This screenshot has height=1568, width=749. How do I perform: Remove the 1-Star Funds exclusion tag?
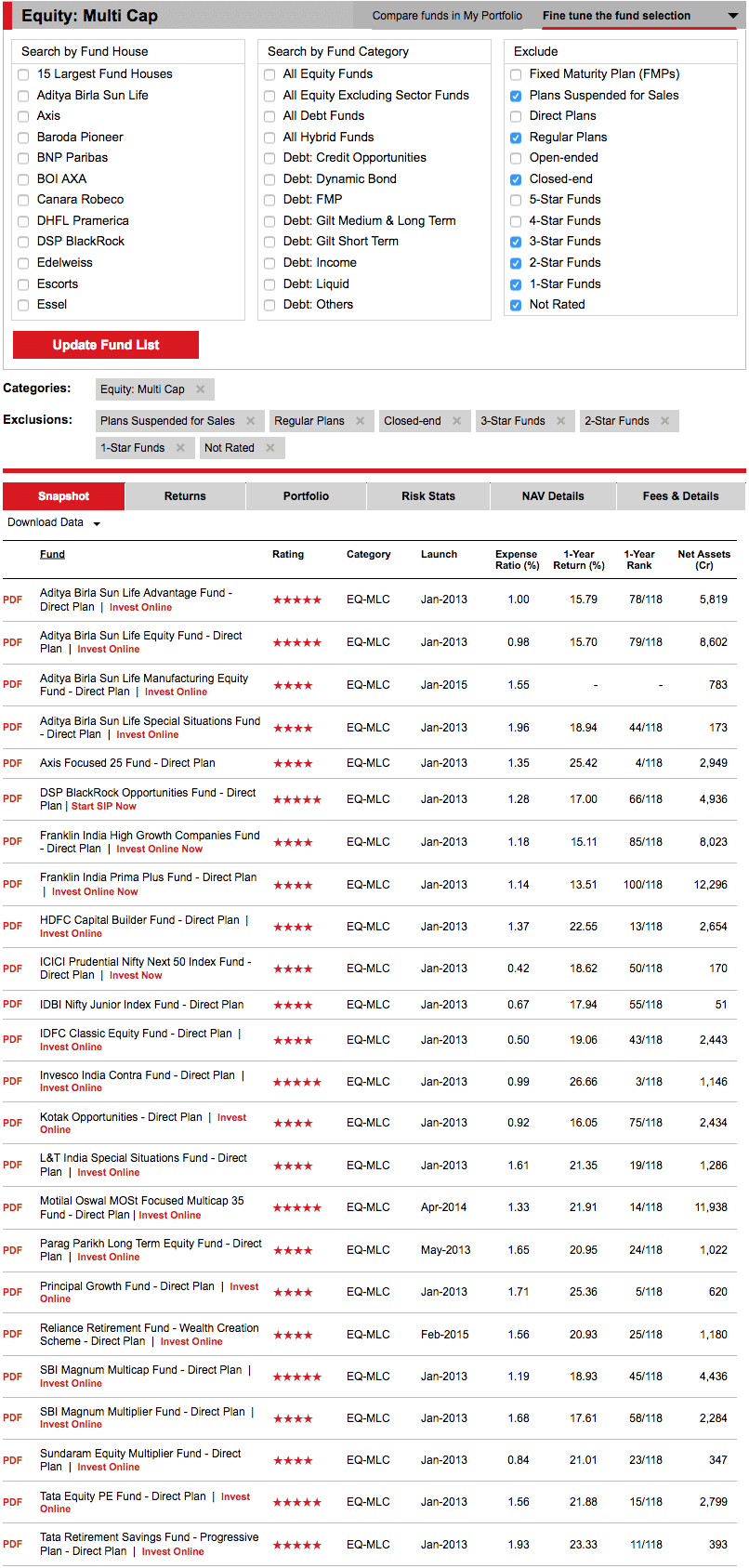pyautogui.click(x=180, y=448)
